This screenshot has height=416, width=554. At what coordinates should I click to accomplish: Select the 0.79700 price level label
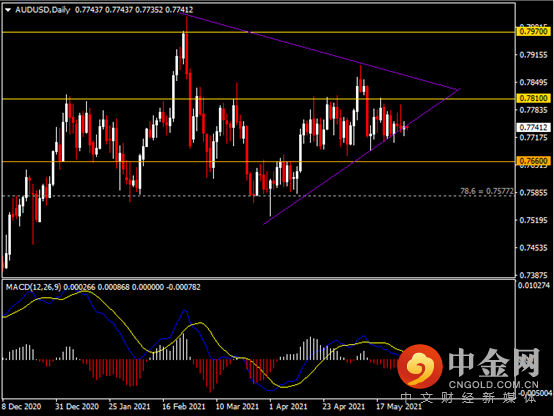click(x=534, y=31)
